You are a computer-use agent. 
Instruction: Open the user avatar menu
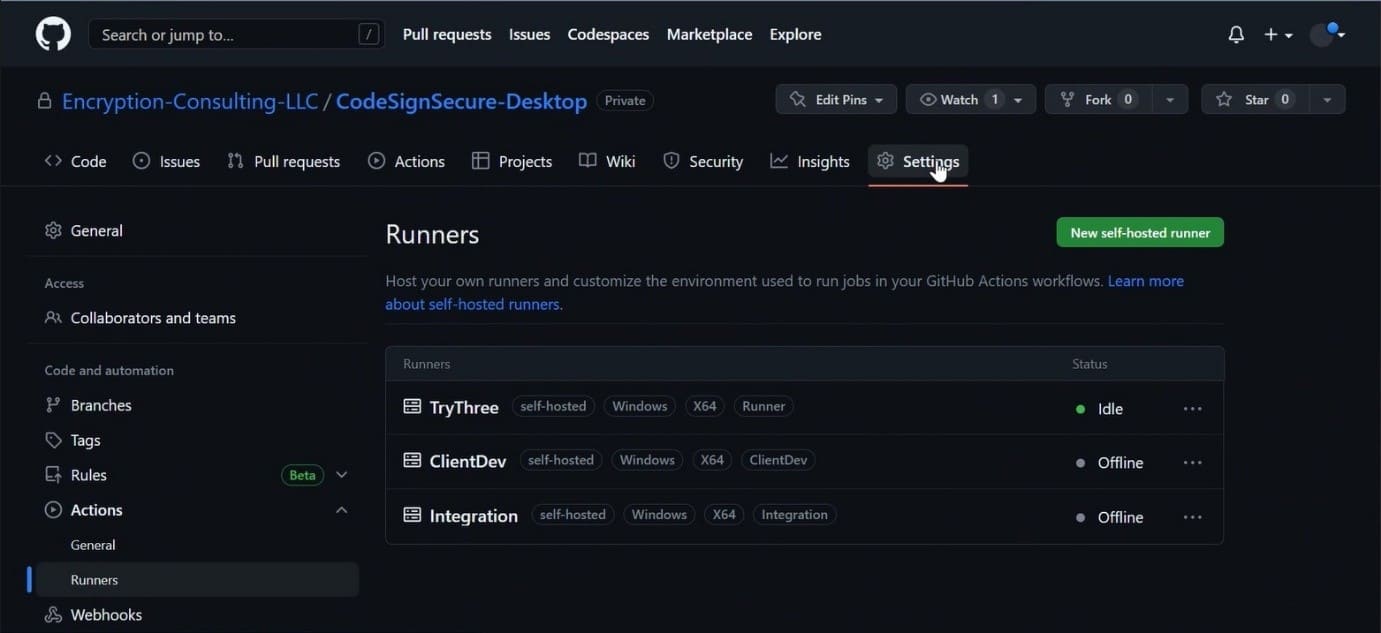coord(1327,34)
